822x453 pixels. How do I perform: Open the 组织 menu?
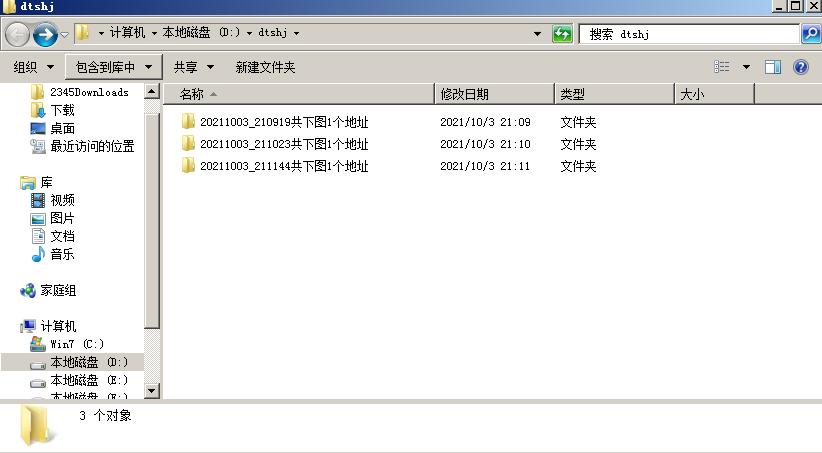(34, 67)
